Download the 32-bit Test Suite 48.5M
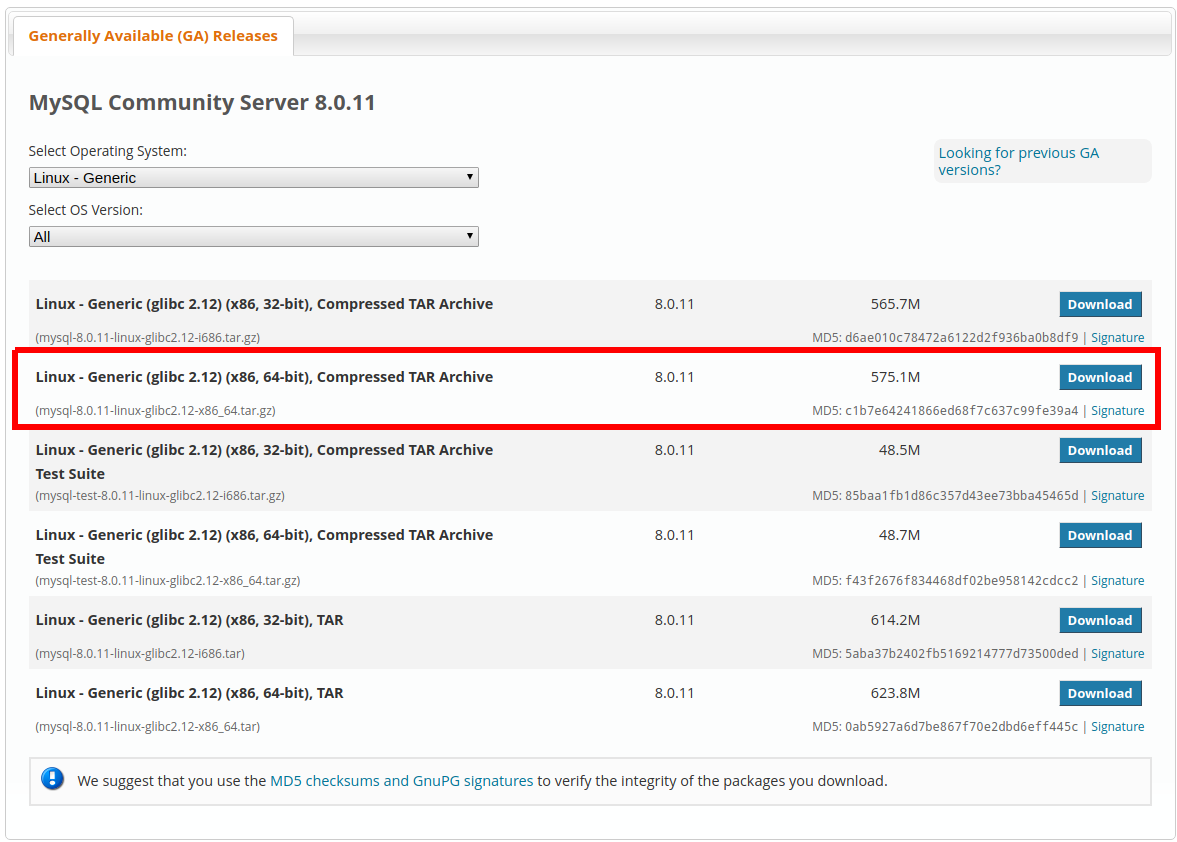1177x842 pixels. tap(1100, 450)
